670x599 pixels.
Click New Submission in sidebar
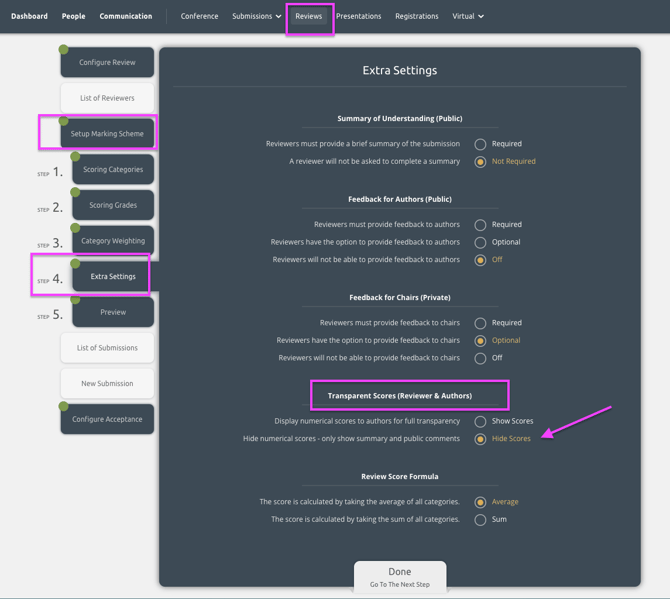tap(107, 383)
